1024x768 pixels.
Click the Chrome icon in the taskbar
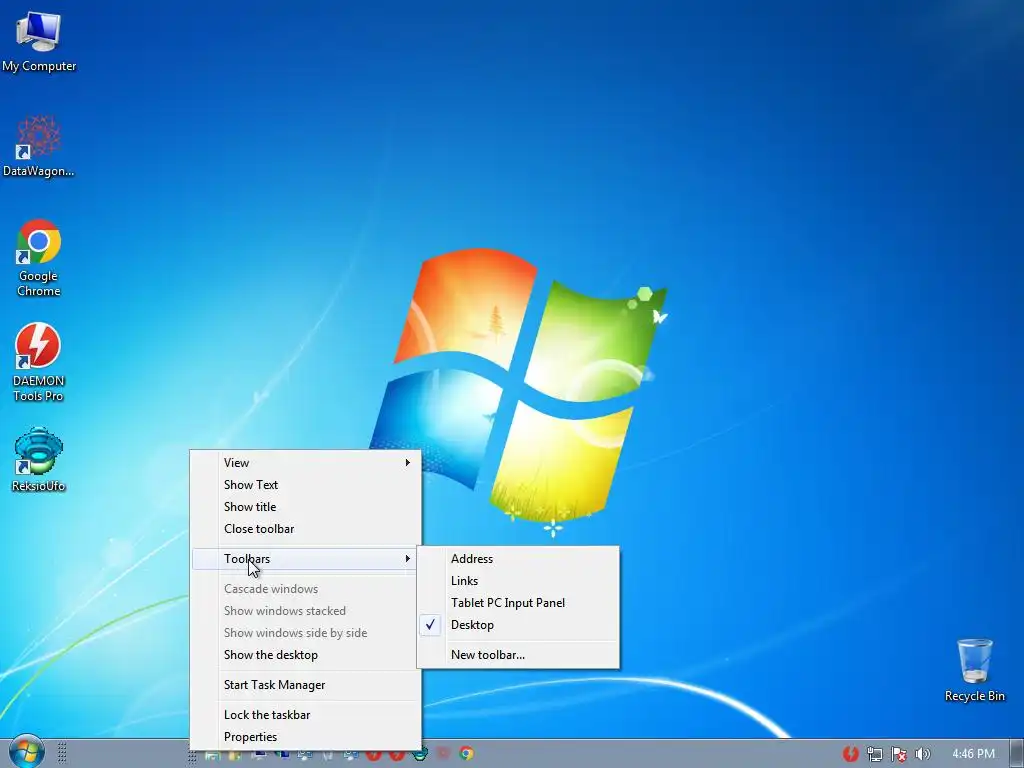pyautogui.click(x=466, y=754)
